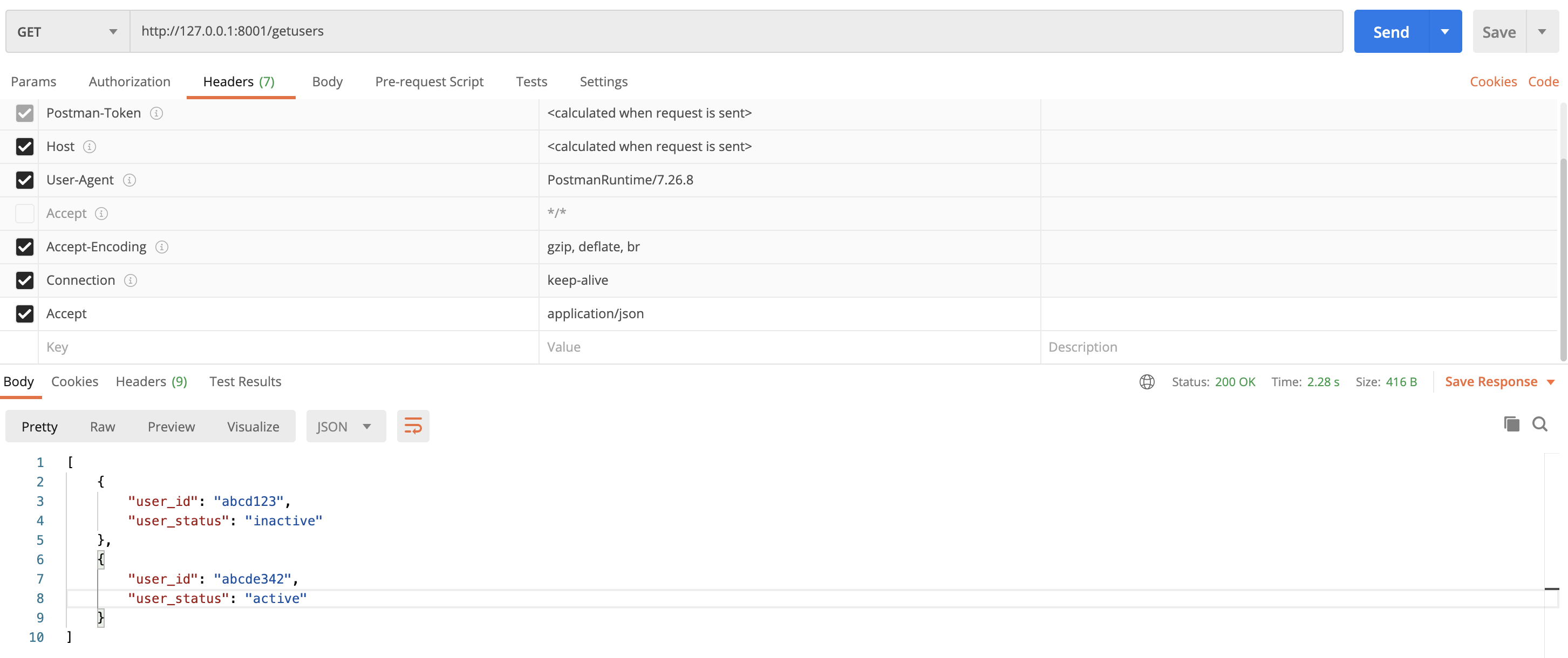Click info icon next to Postman-Token header
Viewport: 1568px width, 658px height.
(x=156, y=113)
